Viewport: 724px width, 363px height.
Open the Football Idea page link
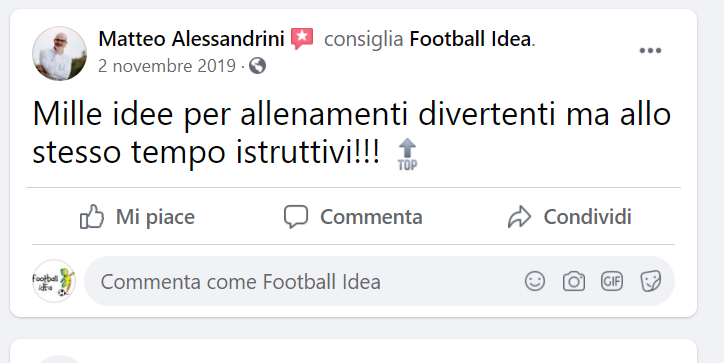pos(470,39)
